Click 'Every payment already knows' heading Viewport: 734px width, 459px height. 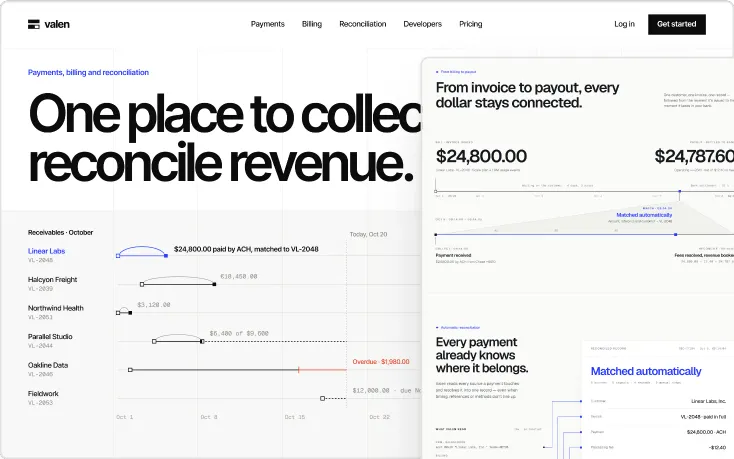482,355
